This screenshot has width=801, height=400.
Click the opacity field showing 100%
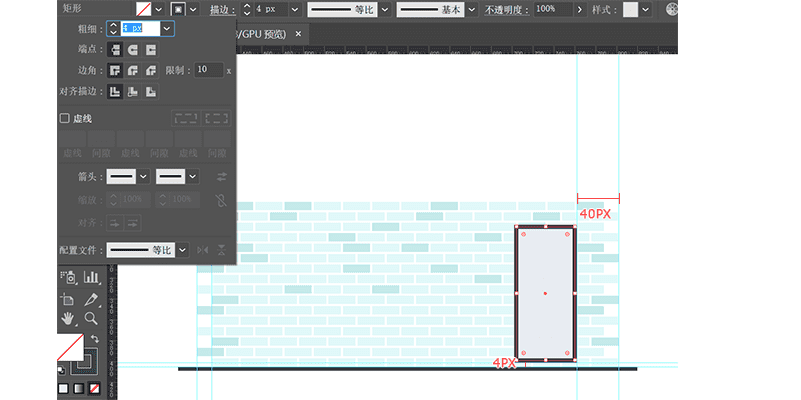pos(553,9)
